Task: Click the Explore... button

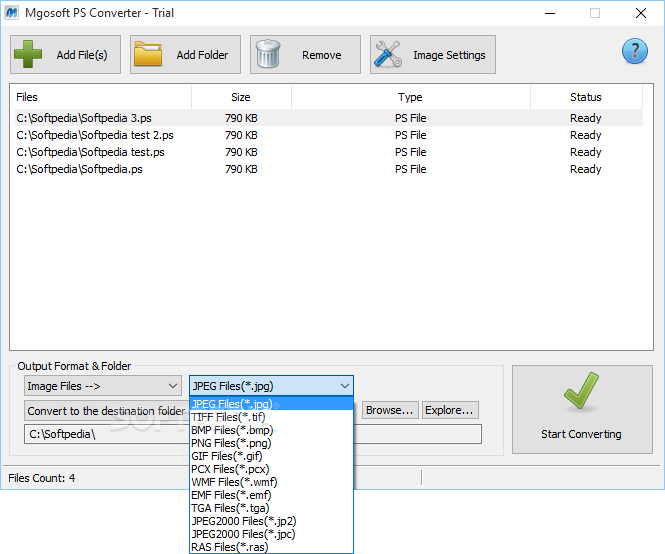Action: (450, 410)
